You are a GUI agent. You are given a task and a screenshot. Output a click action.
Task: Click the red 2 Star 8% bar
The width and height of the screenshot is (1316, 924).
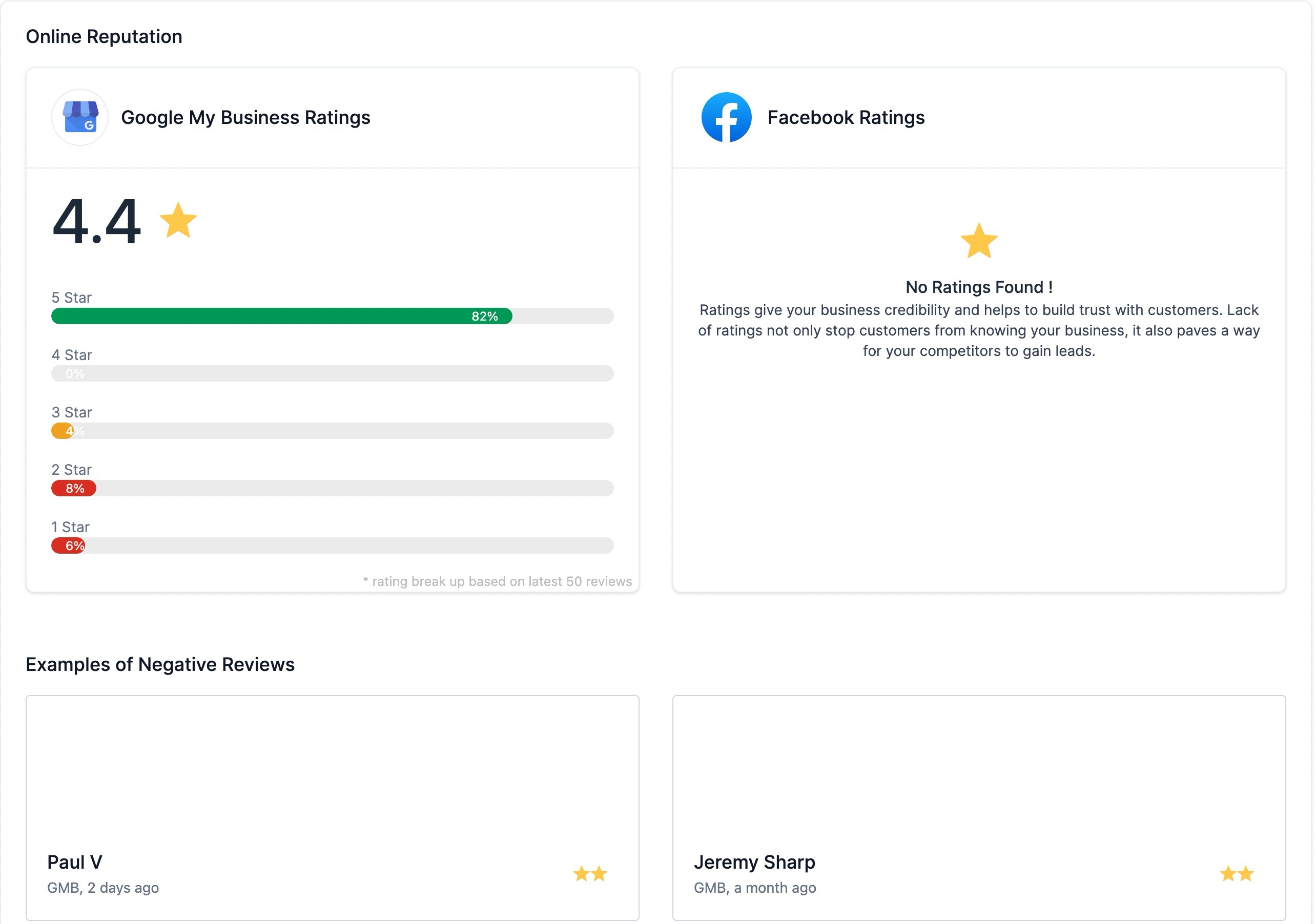click(x=73, y=488)
